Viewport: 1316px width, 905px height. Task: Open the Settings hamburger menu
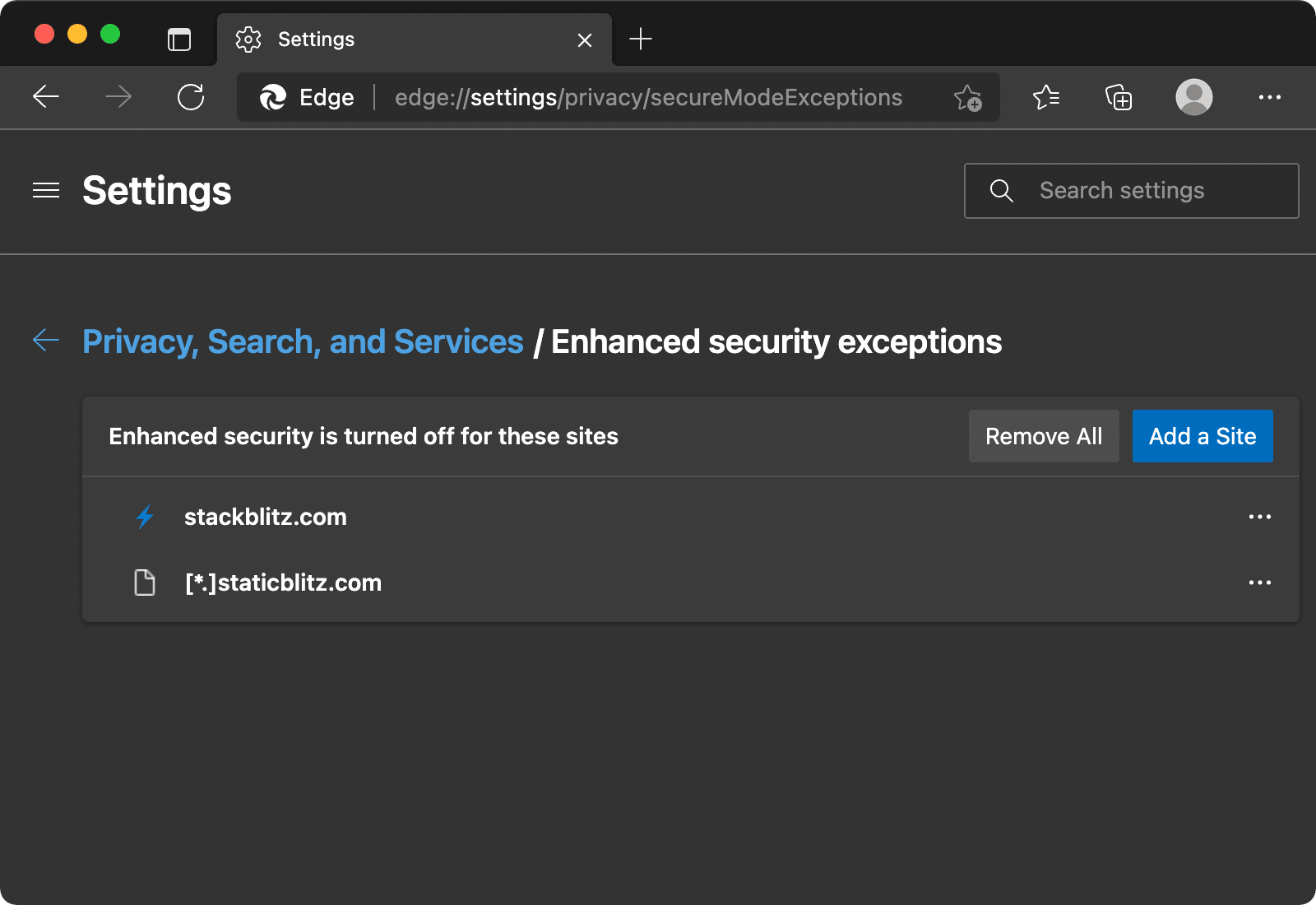(46, 190)
